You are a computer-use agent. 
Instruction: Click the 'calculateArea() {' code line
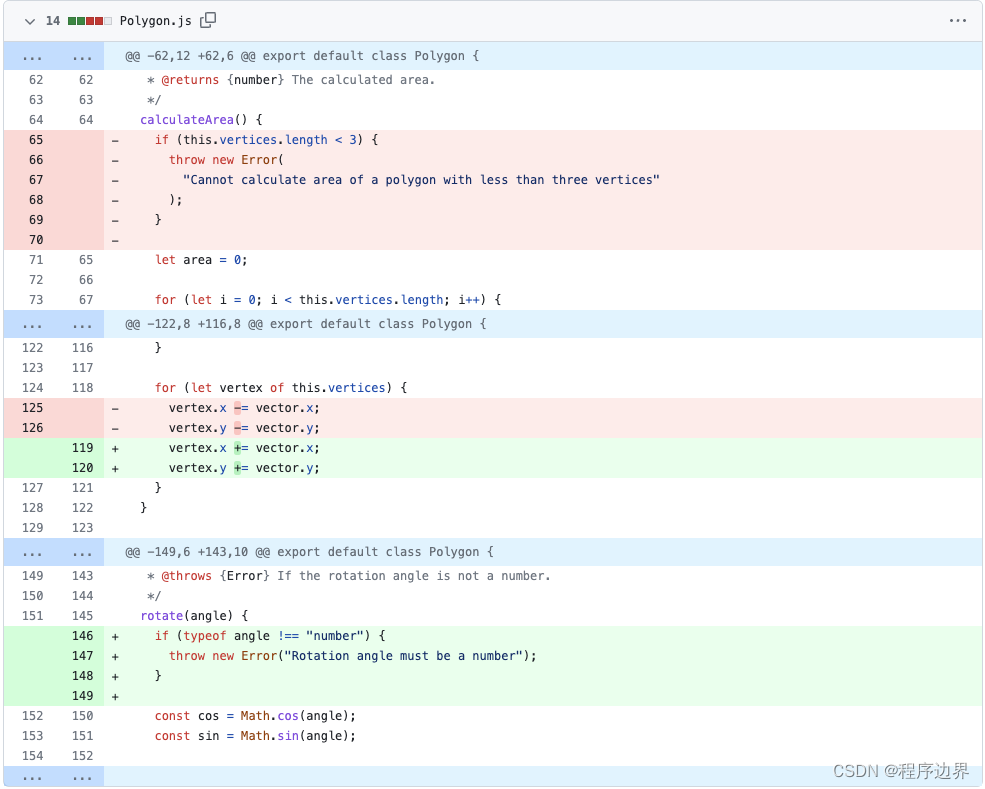coord(201,120)
